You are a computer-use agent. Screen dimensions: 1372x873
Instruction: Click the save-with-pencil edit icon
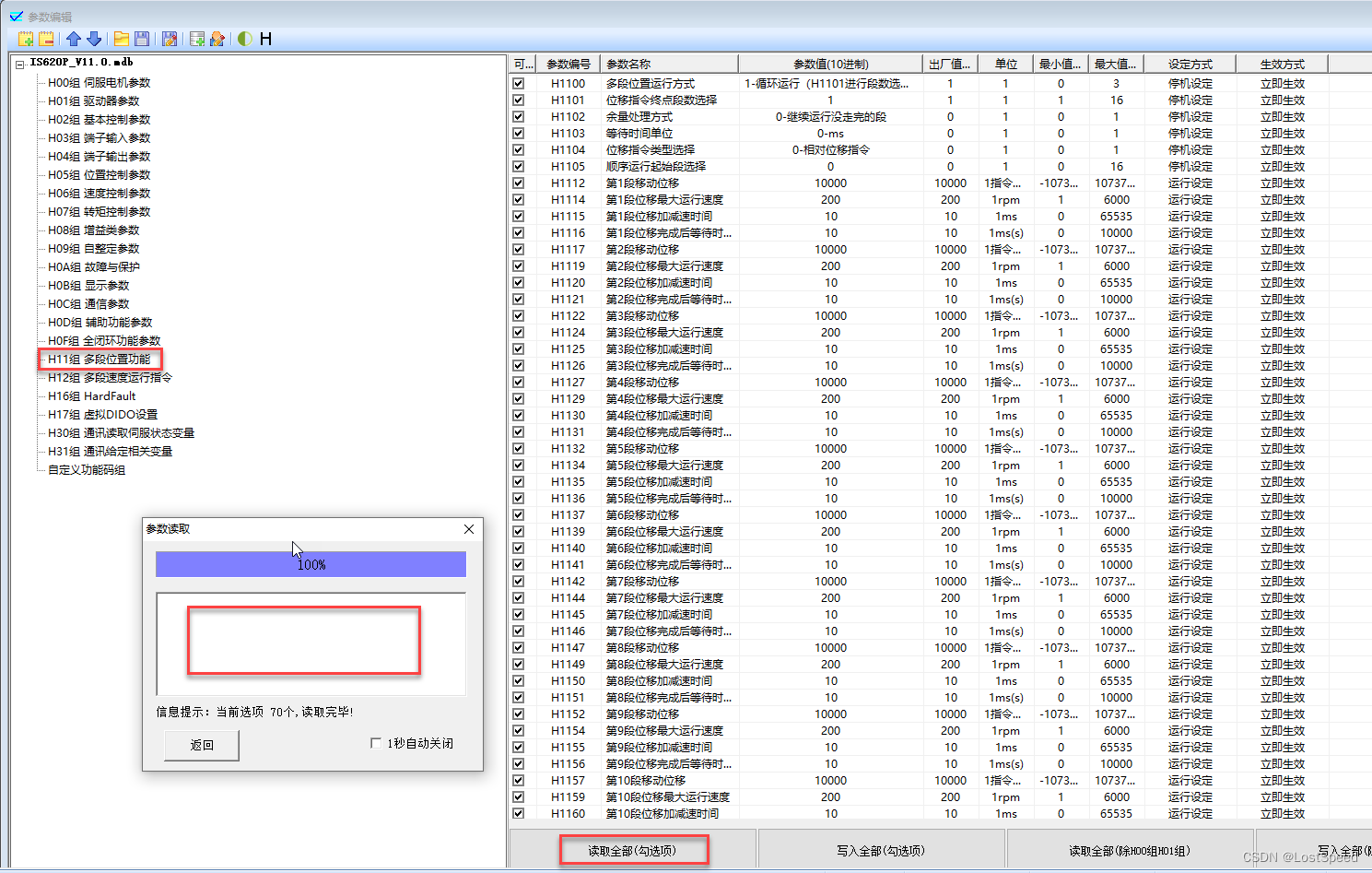click(x=170, y=39)
